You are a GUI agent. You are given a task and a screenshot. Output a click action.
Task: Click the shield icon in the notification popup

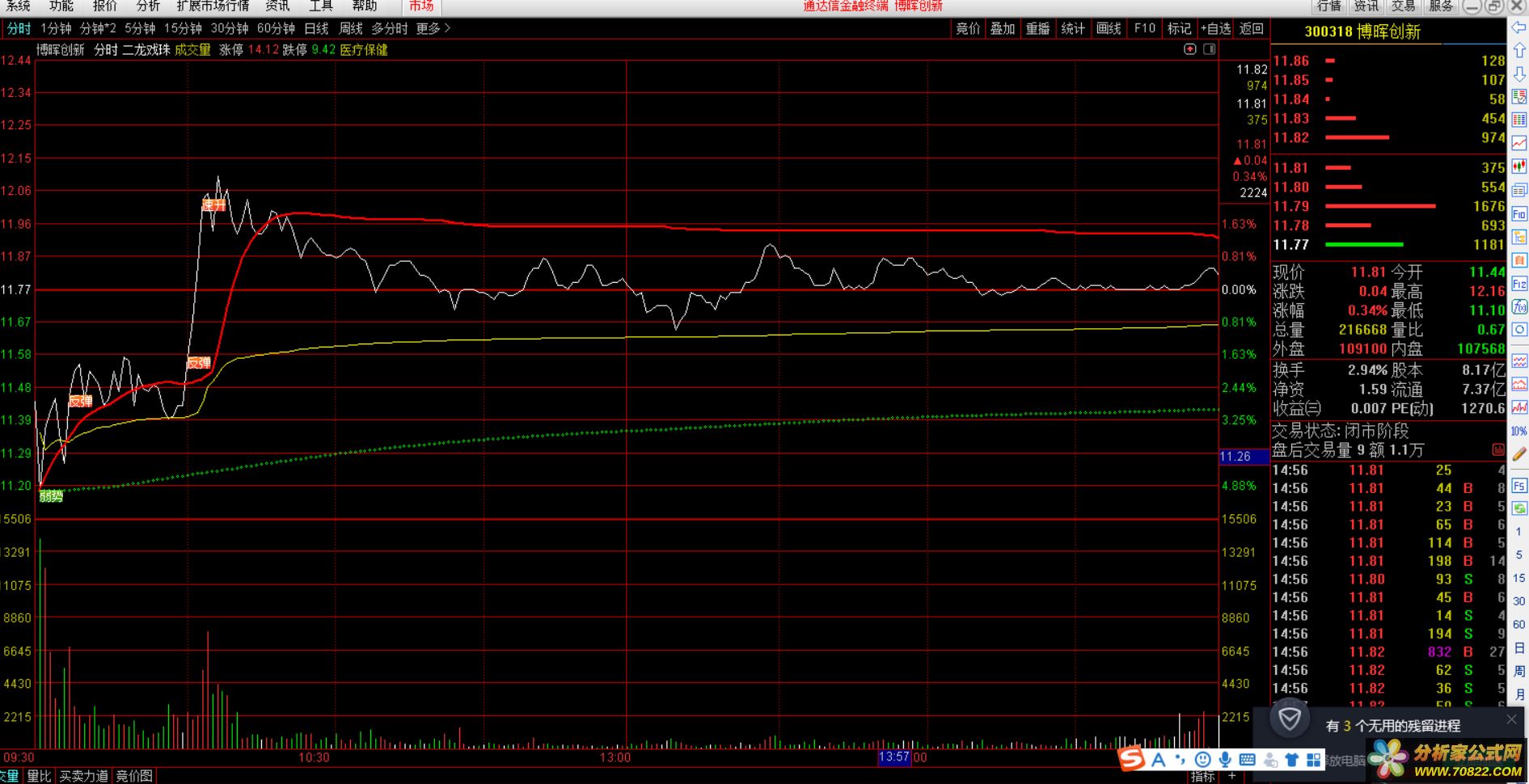click(1290, 719)
